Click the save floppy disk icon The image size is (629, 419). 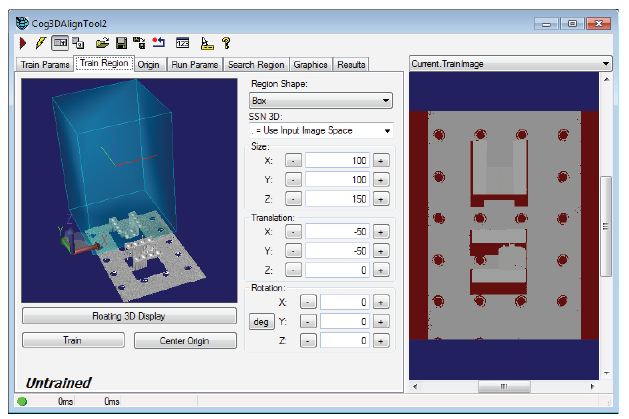click(121, 43)
